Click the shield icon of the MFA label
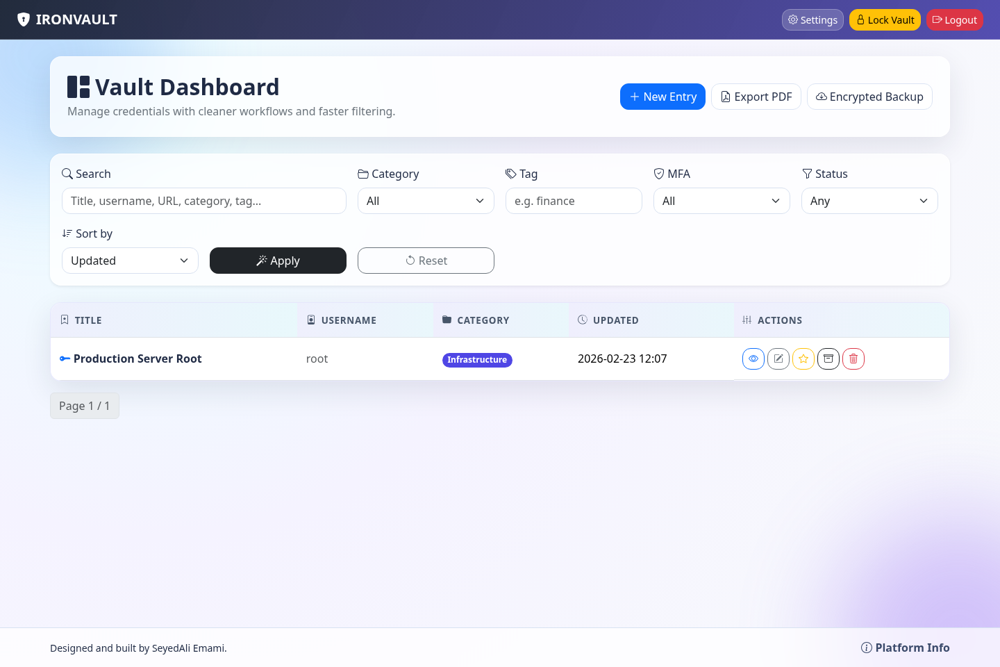 [x=659, y=173]
